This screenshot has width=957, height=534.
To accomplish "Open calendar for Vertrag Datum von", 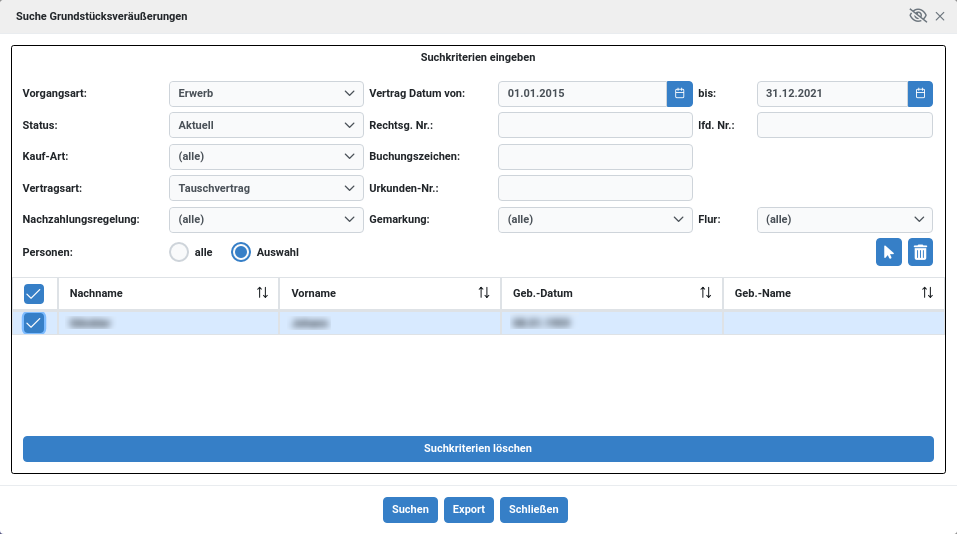I will (x=679, y=94).
